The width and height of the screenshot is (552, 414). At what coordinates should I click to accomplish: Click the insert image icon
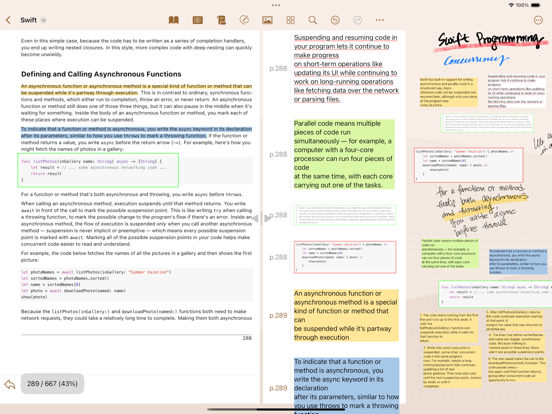267,20
